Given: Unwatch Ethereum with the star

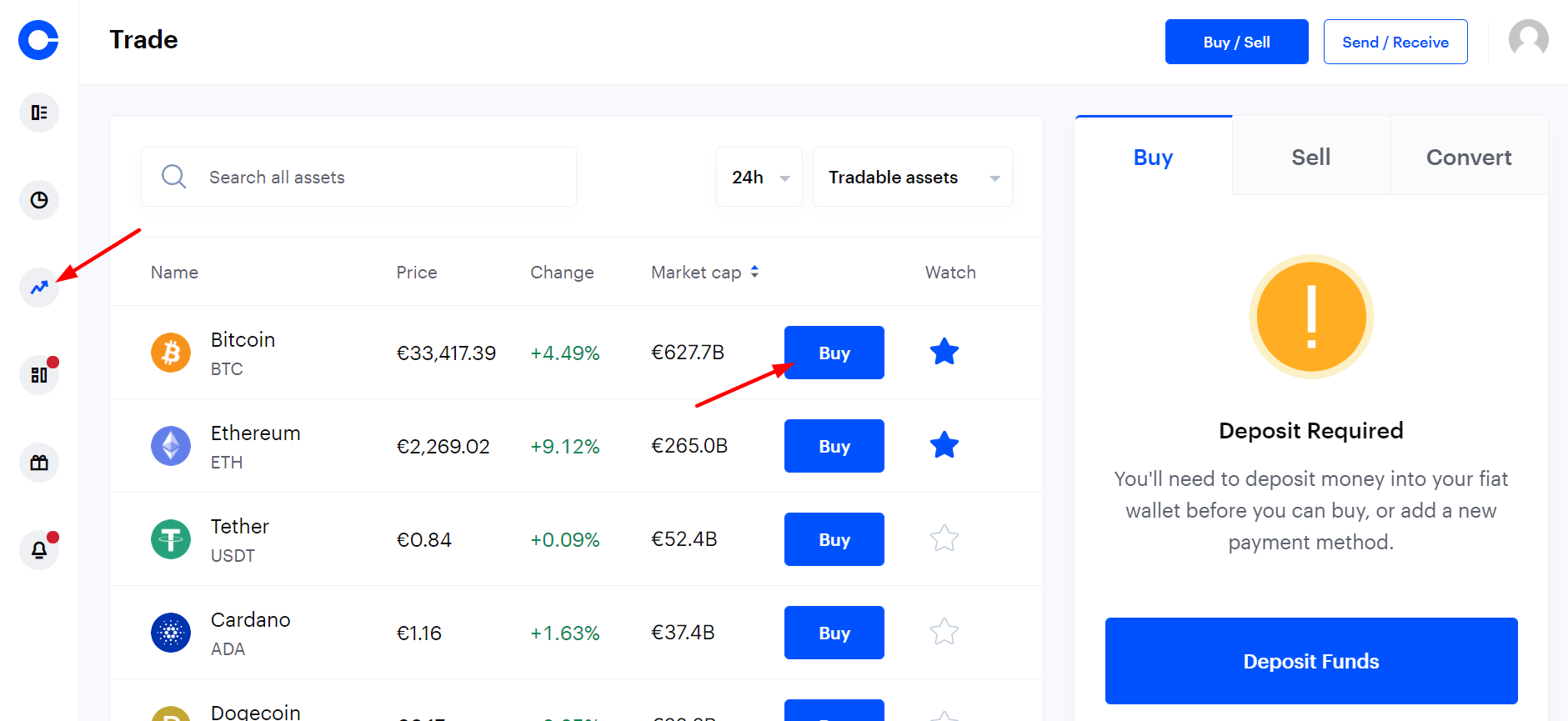Looking at the screenshot, I should pos(944,445).
